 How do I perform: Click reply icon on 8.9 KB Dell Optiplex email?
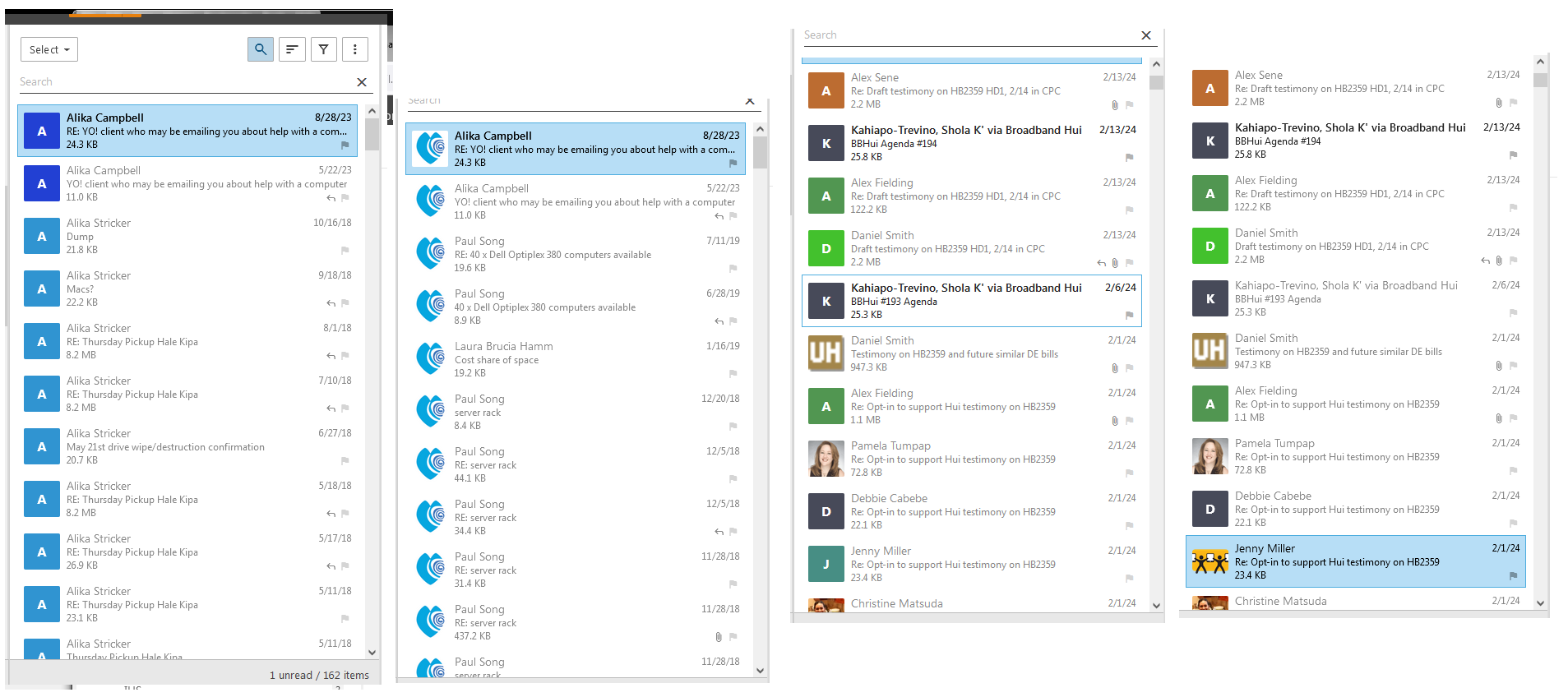(x=719, y=321)
